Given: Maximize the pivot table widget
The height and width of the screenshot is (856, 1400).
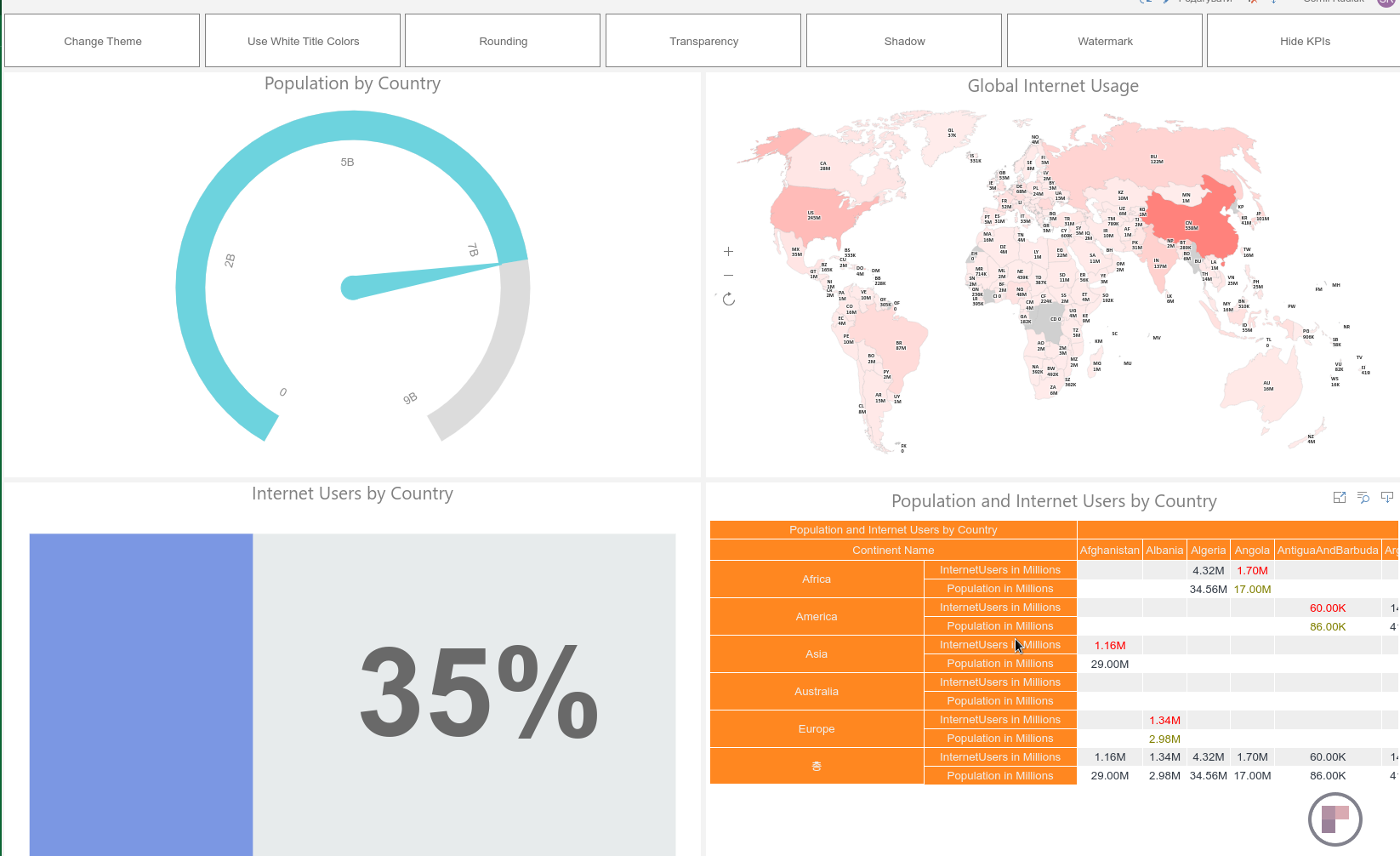Looking at the screenshot, I should (x=1340, y=498).
